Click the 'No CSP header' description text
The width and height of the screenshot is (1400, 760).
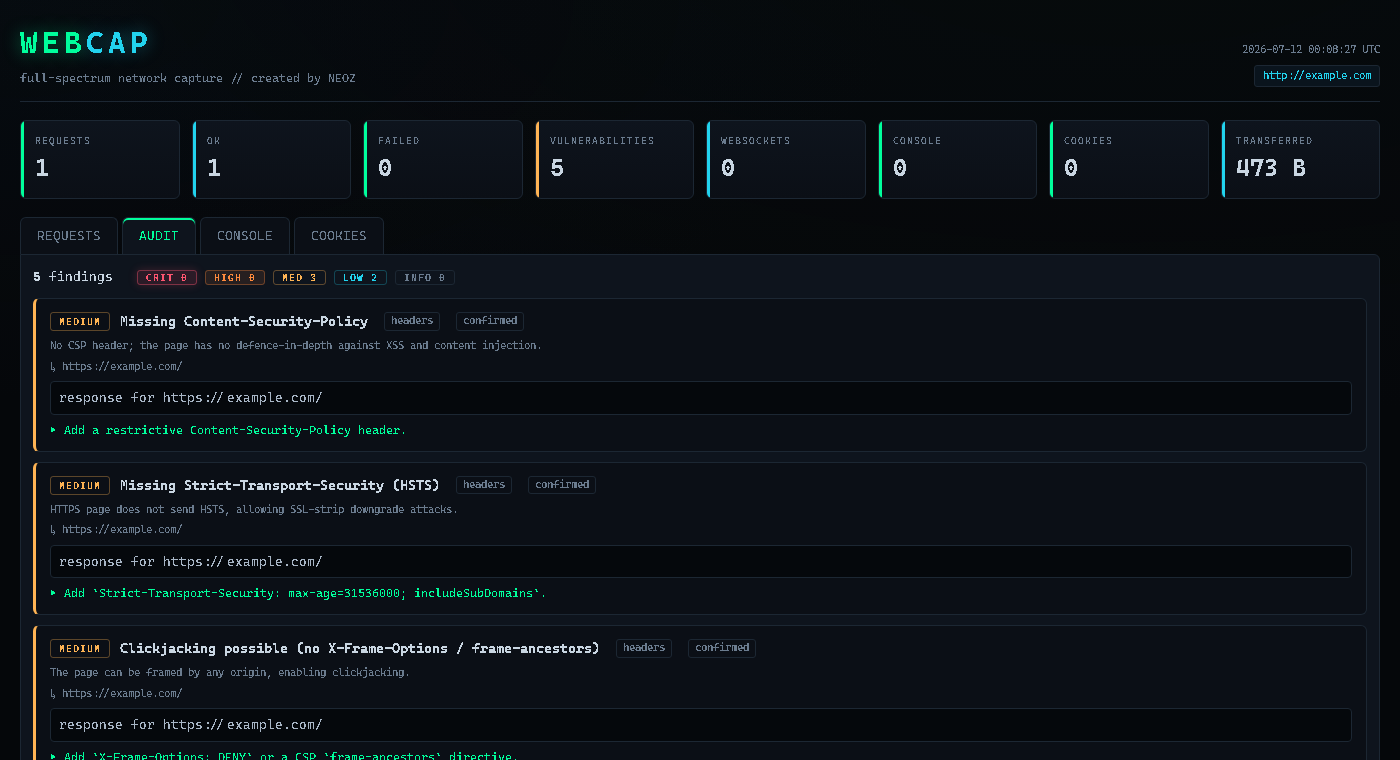tap(296, 345)
